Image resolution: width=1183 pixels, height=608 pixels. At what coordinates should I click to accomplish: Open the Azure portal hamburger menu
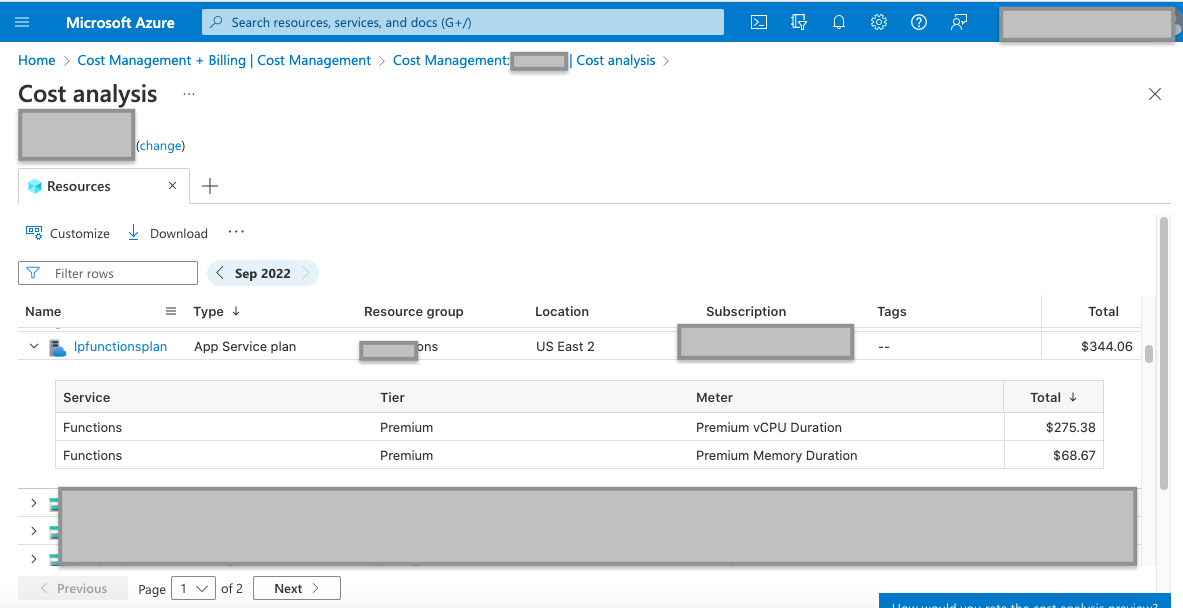tap(22, 22)
